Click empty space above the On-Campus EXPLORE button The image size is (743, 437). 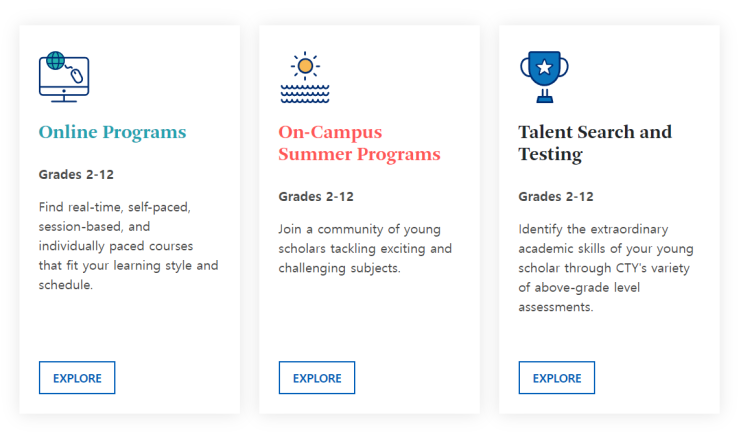pos(369,319)
